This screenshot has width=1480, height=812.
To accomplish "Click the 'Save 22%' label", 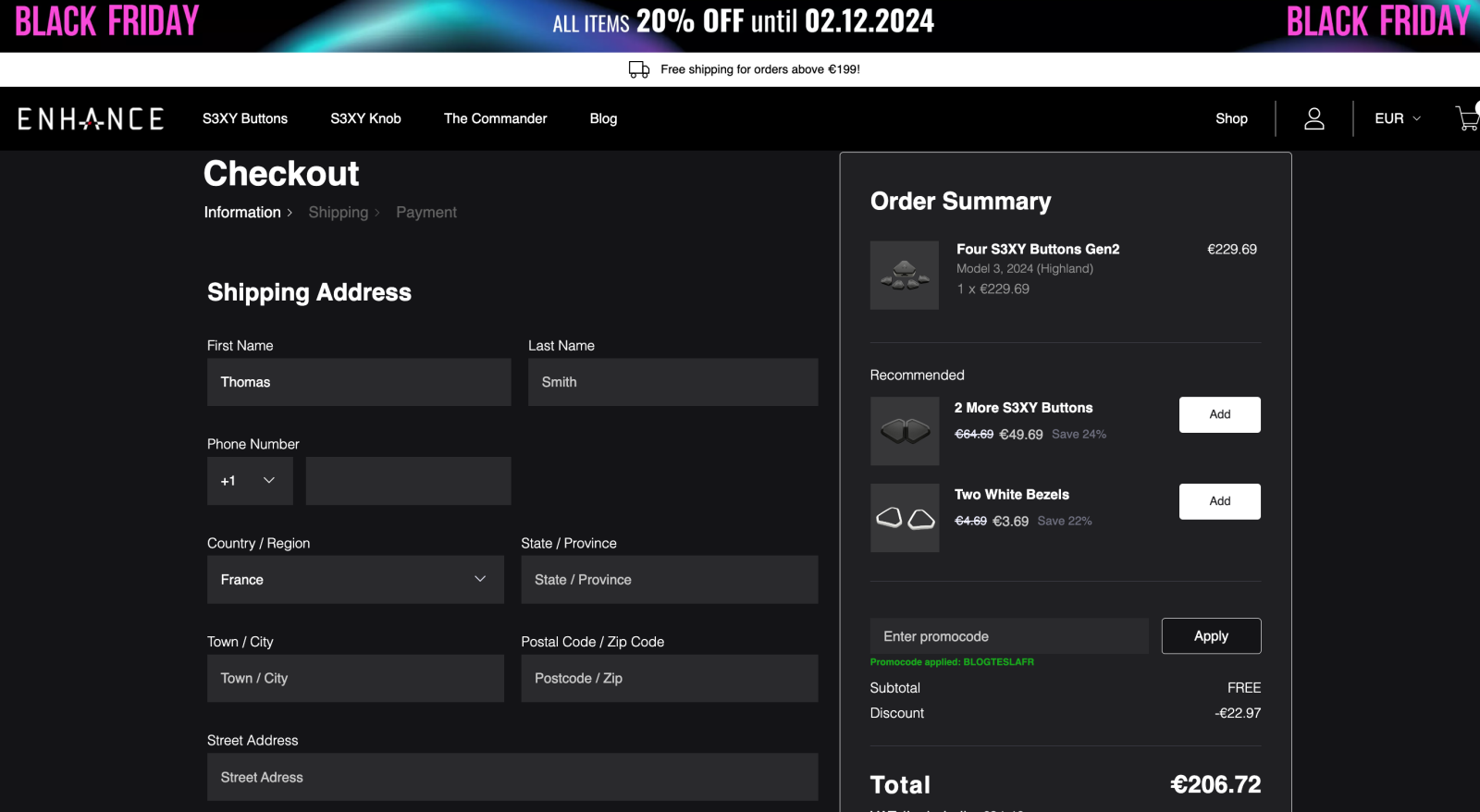I will pyautogui.click(x=1065, y=522).
